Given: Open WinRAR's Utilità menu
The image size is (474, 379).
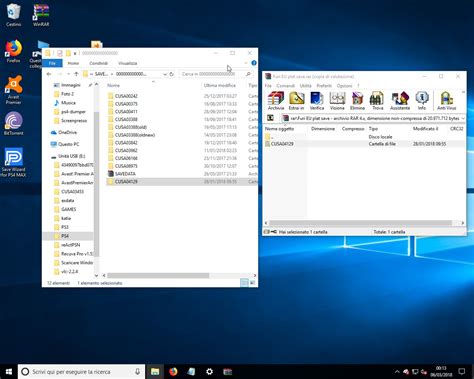Looking at the screenshot, I should pyautogui.click(x=305, y=86).
